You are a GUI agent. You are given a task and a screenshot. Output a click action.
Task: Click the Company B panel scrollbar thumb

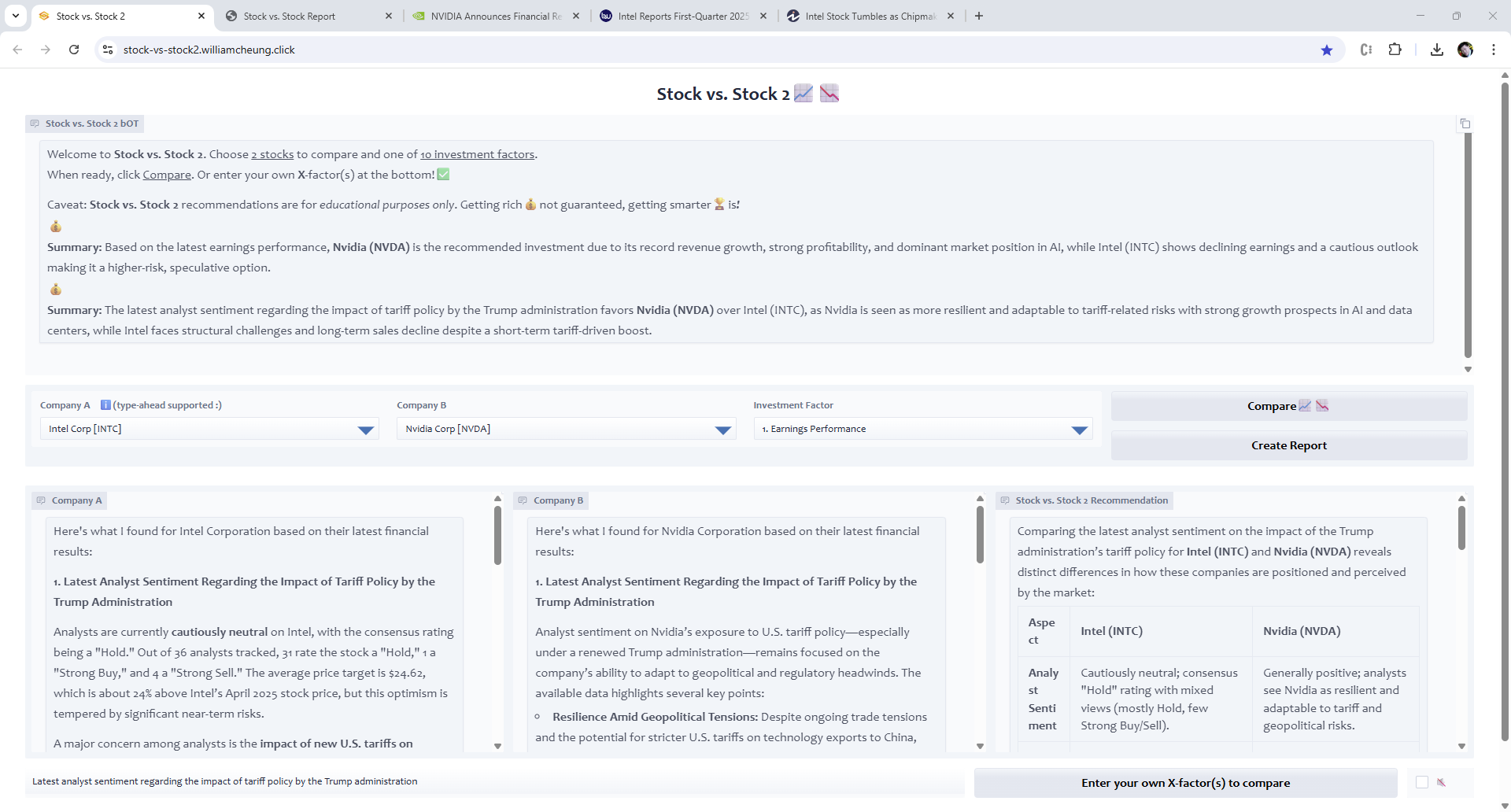tap(980, 534)
